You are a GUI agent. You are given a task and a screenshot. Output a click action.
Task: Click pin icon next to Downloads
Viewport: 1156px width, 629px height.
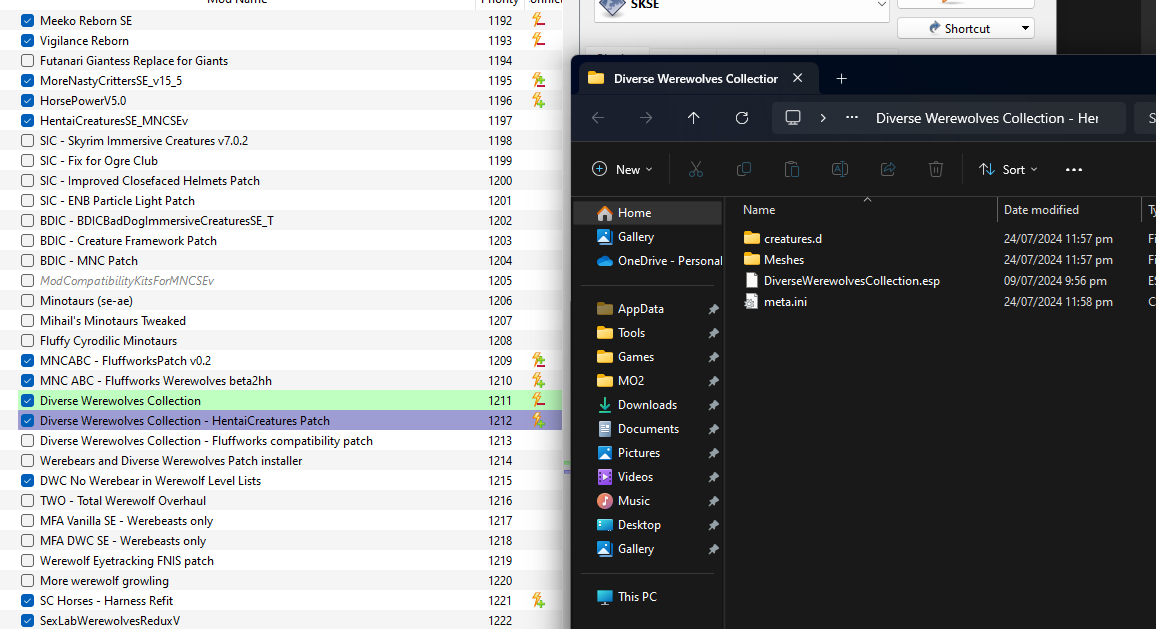coord(713,406)
